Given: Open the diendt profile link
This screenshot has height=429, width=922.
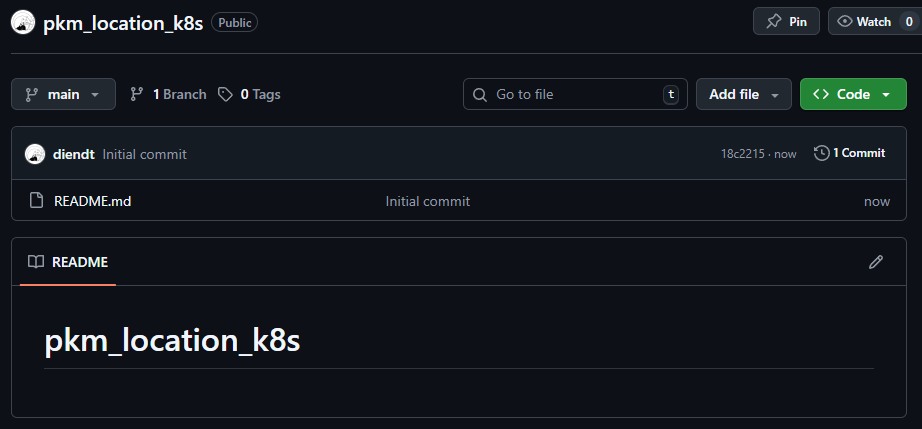Looking at the screenshot, I should [73, 154].
